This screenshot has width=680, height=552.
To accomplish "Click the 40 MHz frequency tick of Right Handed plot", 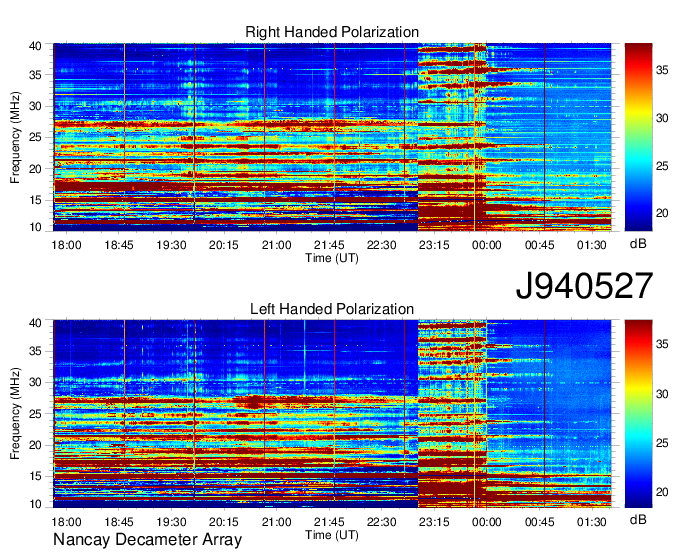I will coord(35,46).
